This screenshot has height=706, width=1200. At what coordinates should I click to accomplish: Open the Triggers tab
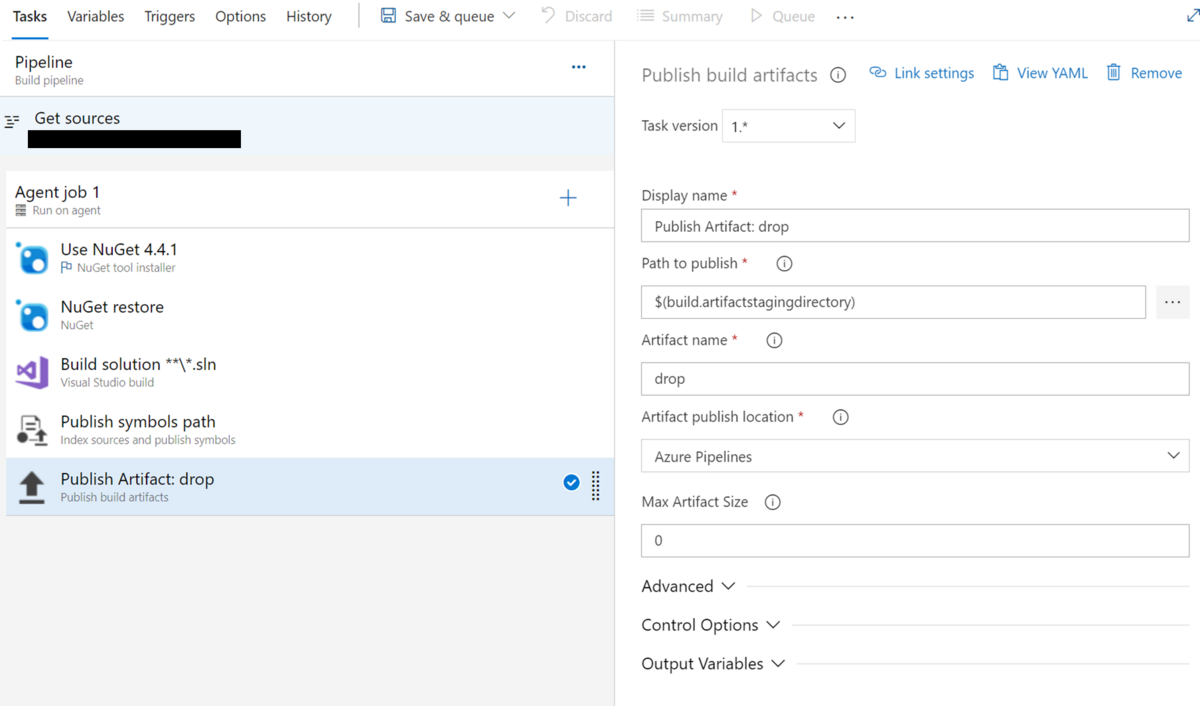(x=170, y=16)
